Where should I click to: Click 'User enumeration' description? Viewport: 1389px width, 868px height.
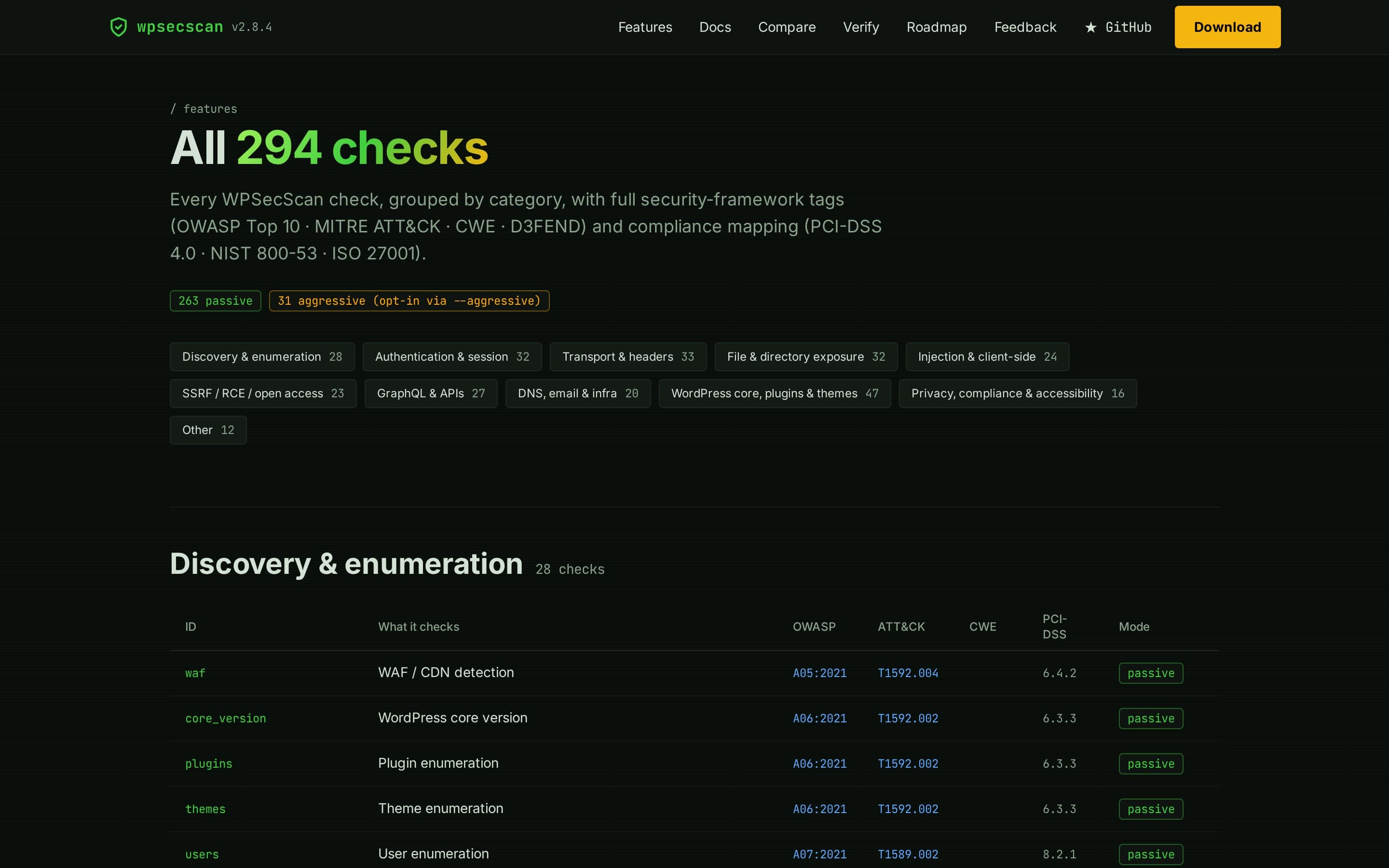(x=434, y=854)
